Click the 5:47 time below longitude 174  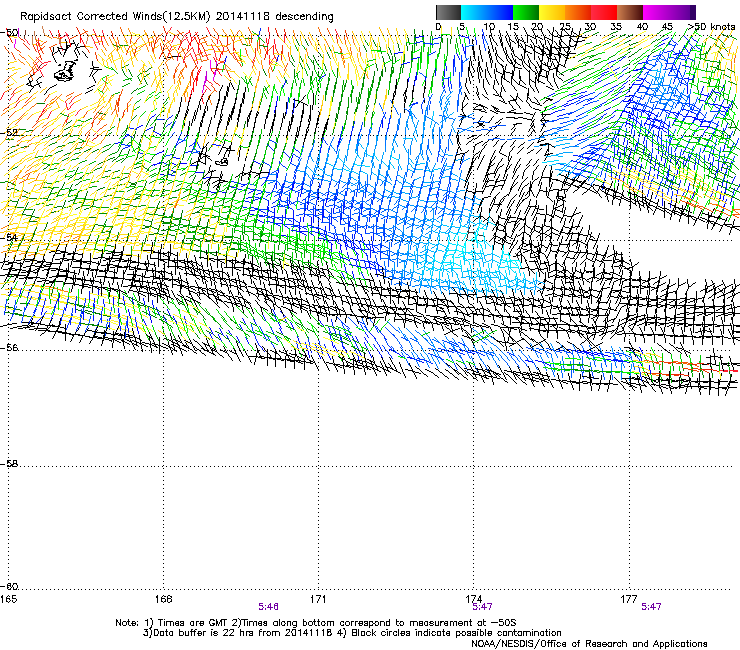pyautogui.click(x=482, y=607)
